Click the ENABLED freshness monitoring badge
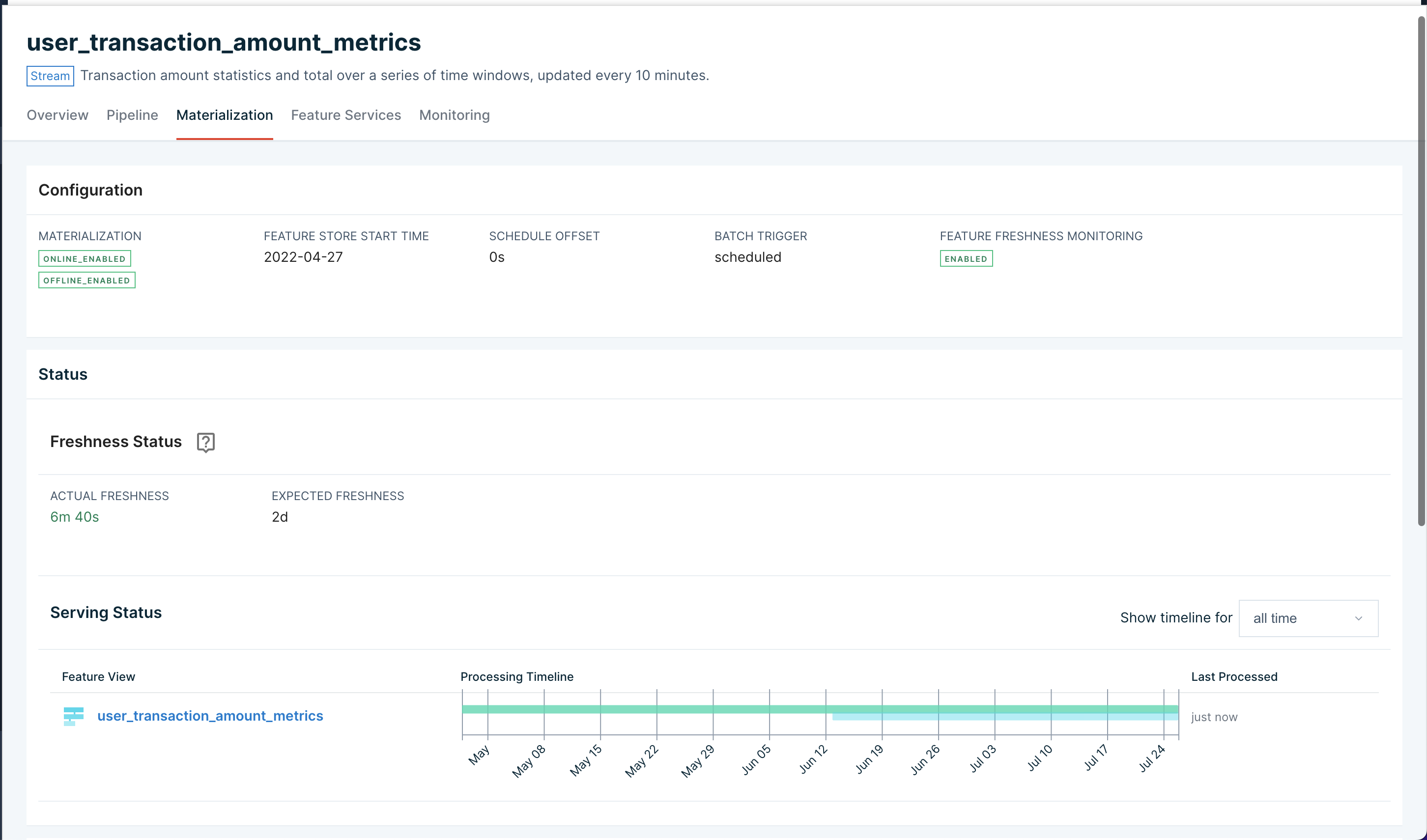Screen dimensions: 1427x840 (x=966, y=259)
